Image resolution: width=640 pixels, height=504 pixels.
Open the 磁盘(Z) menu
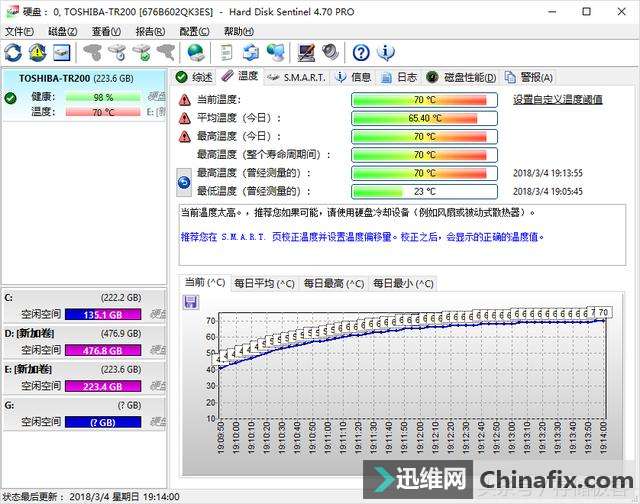point(62,31)
